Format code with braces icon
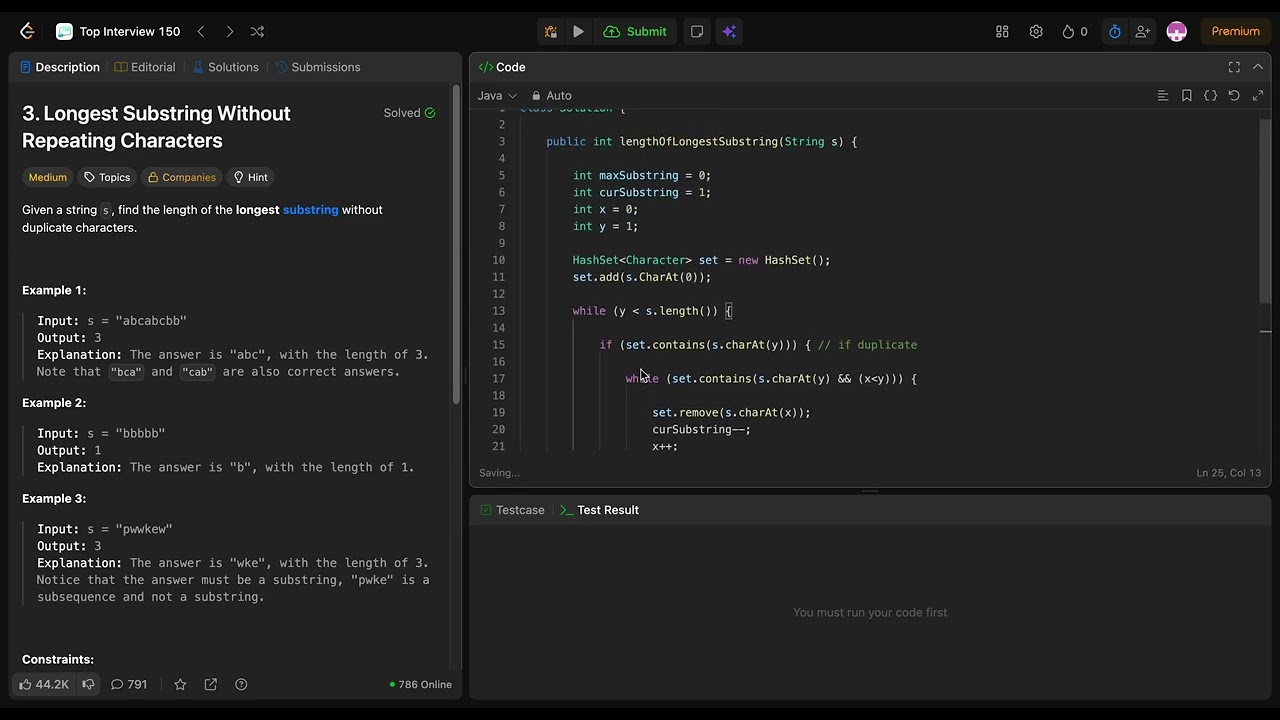The width and height of the screenshot is (1280, 720). (x=1210, y=96)
